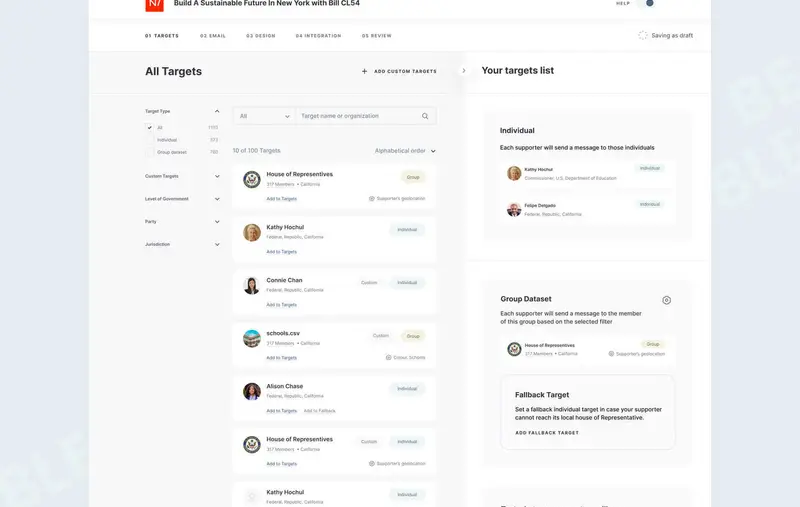Expand the Jurisdiction filter
800x507 pixels.
click(x=217, y=244)
